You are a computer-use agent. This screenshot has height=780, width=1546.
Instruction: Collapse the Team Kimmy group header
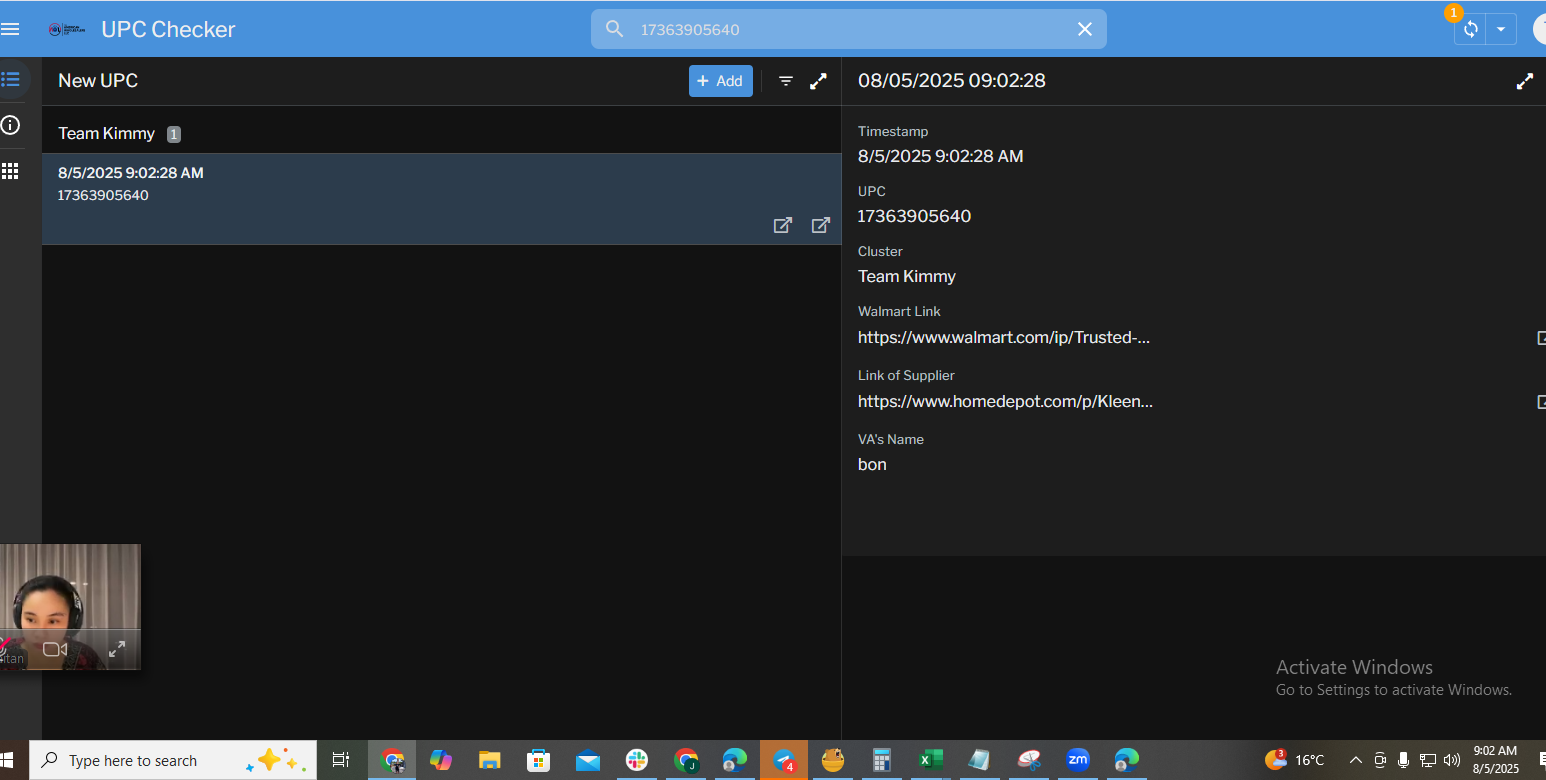[x=107, y=133]
